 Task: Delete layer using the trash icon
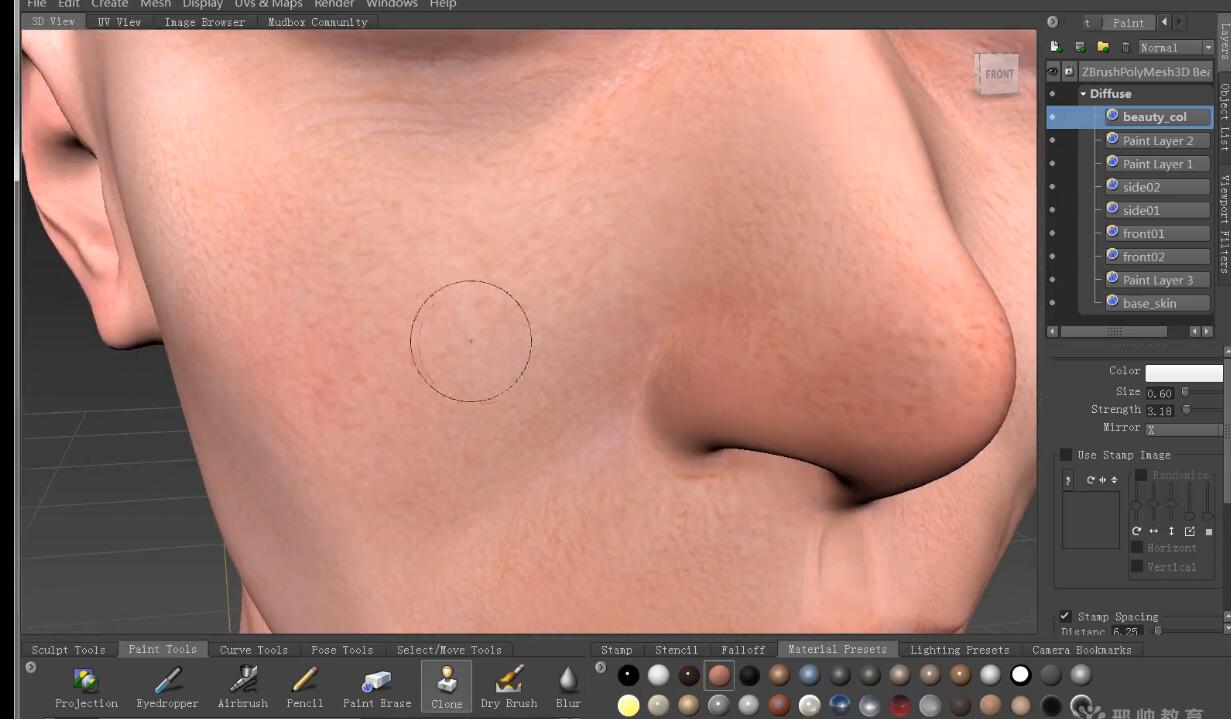pyautogui.click(x=1125, y=47)
